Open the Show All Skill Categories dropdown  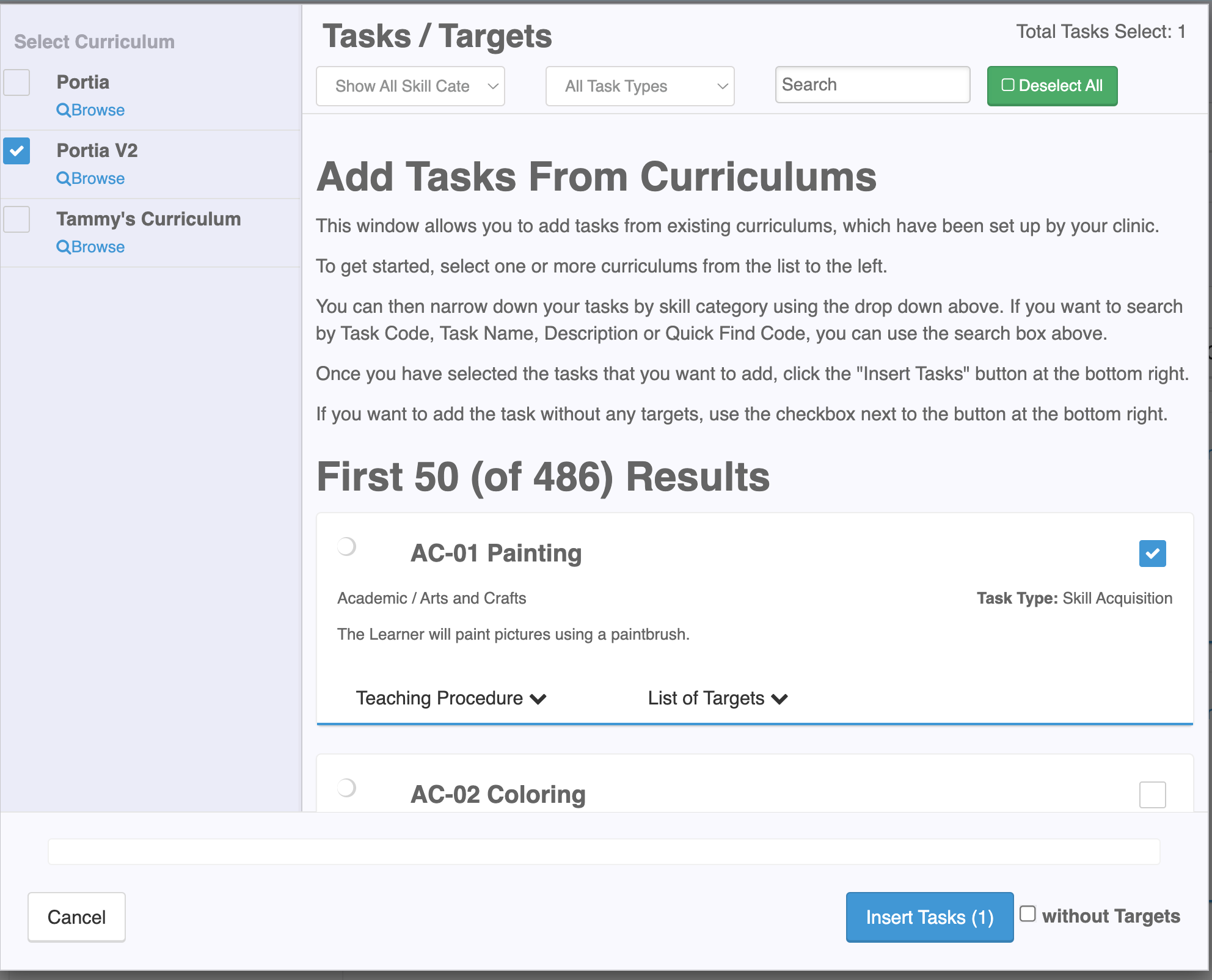pos(410,86)
